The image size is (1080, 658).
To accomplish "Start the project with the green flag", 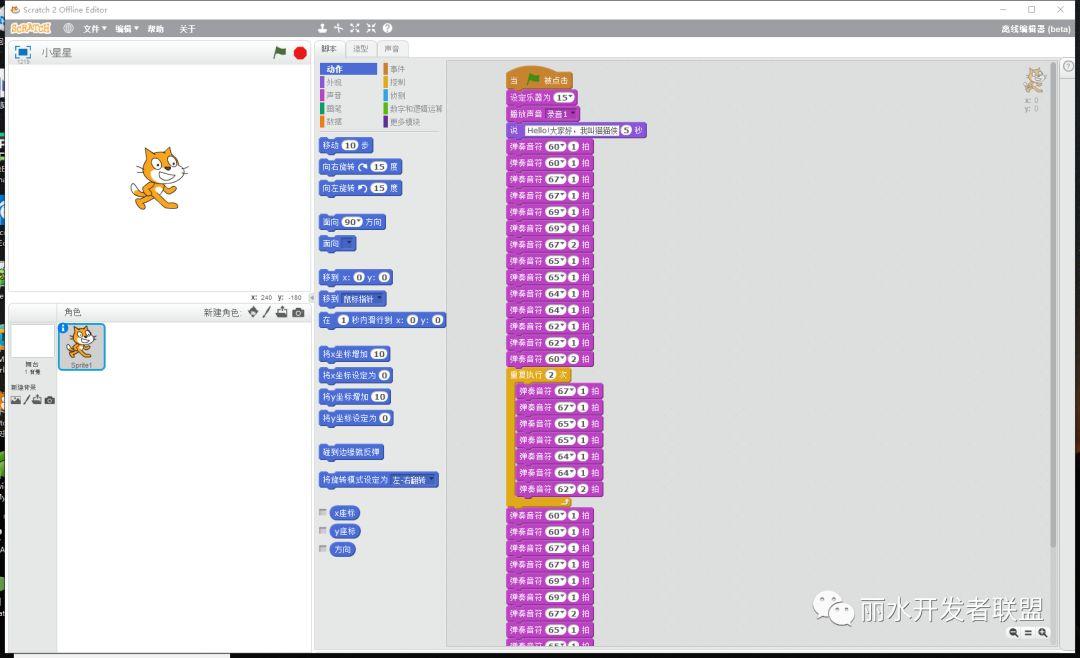I will pyautogui.click(x=280, y=52).
